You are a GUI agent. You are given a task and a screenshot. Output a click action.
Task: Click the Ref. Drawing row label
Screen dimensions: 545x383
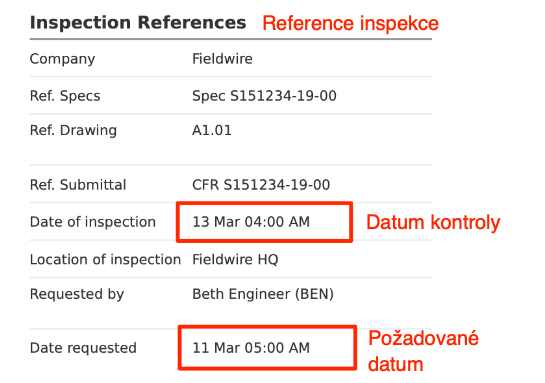click(x=73, y=130)
